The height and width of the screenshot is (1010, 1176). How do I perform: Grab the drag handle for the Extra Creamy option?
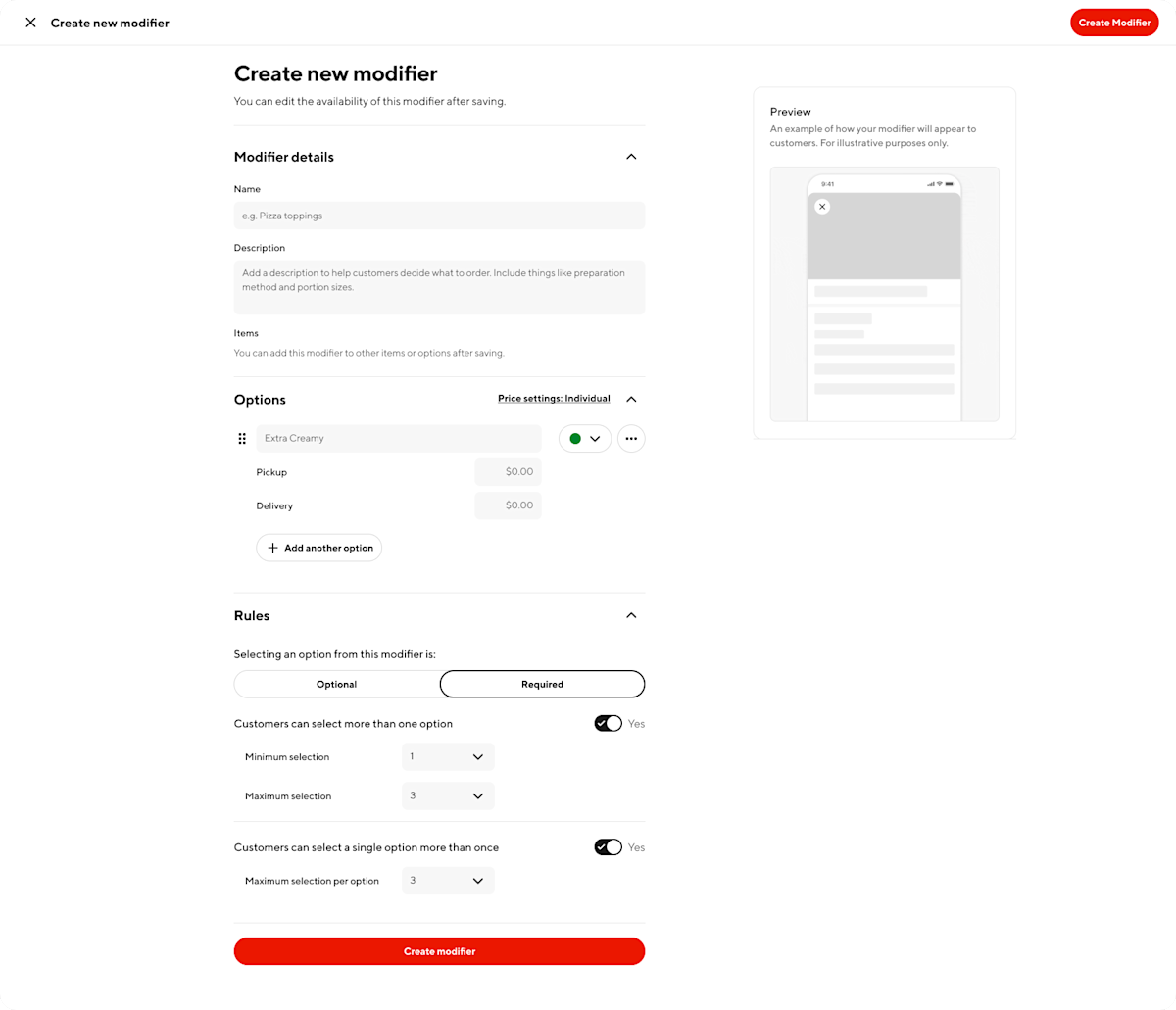(x=242, y=439)
